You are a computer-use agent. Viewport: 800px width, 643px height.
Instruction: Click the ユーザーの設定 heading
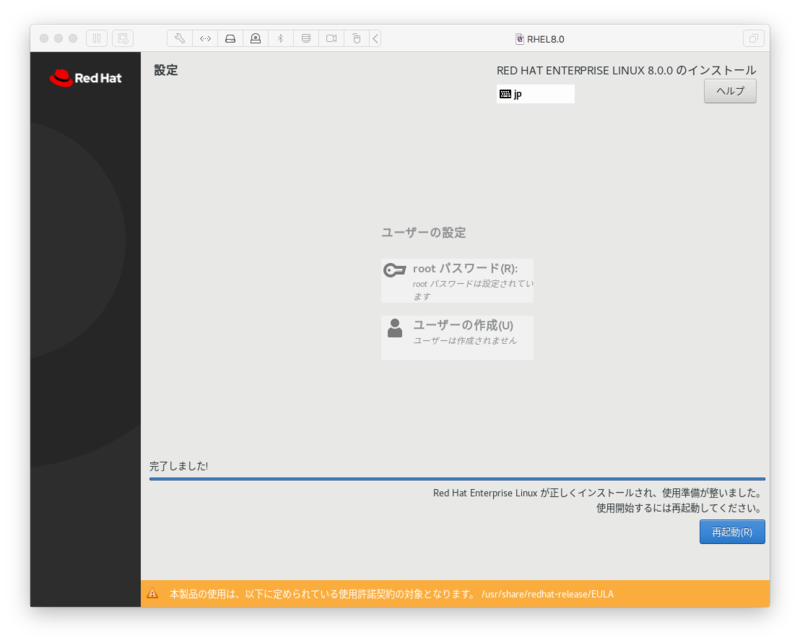[x=423, y=233]
